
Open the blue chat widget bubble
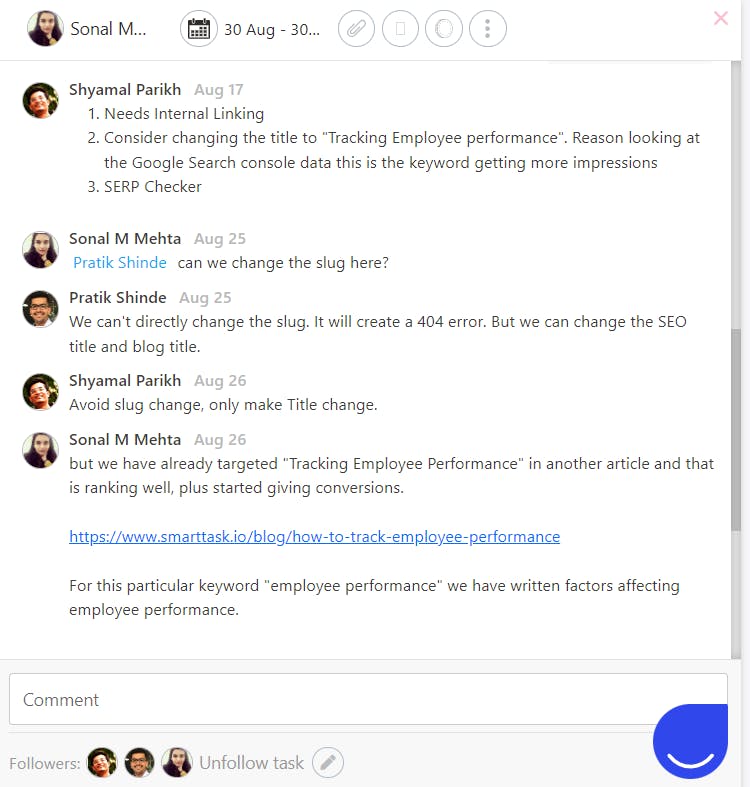pyautogui.click(x=690, y=741)
